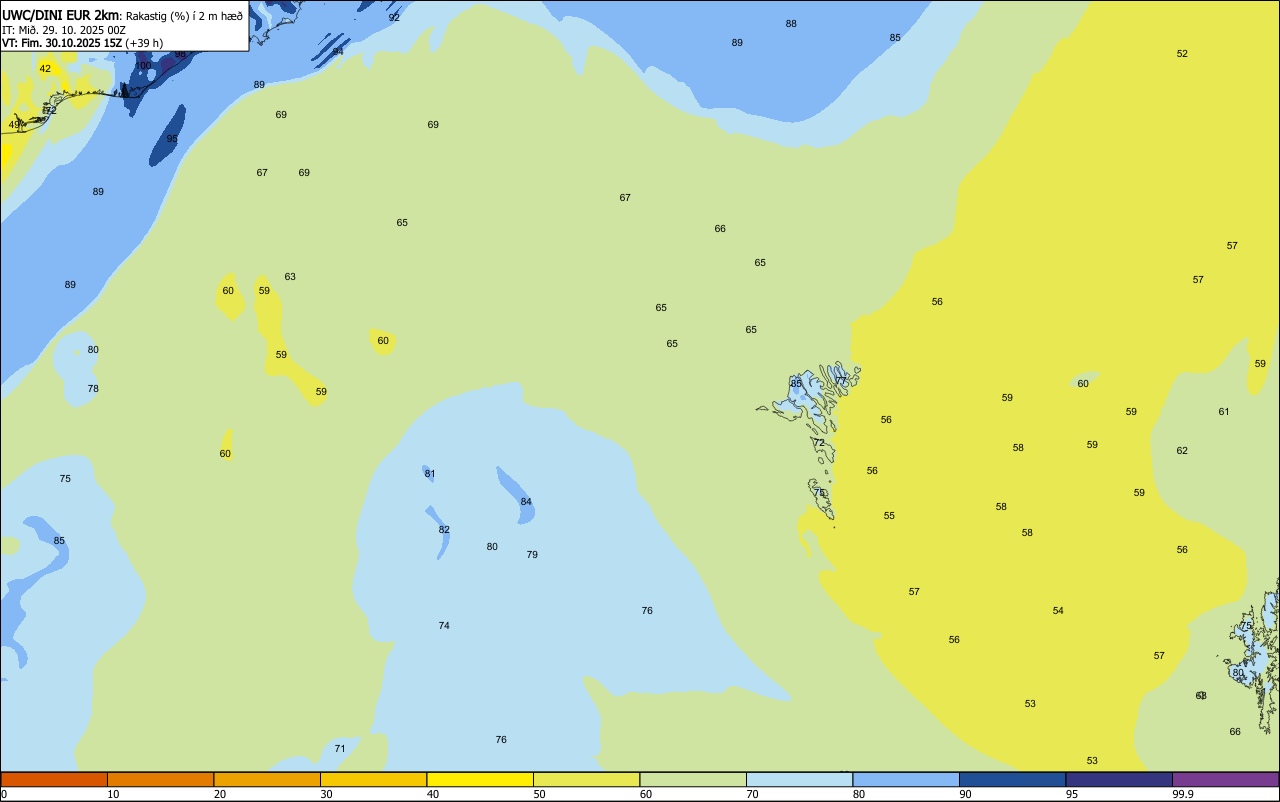This screenshot has height=802, width=1280.
Task: Click the 'UWC/DINI EUR 2km' title text
Action: pyautogui.click(x=61, y=15)
